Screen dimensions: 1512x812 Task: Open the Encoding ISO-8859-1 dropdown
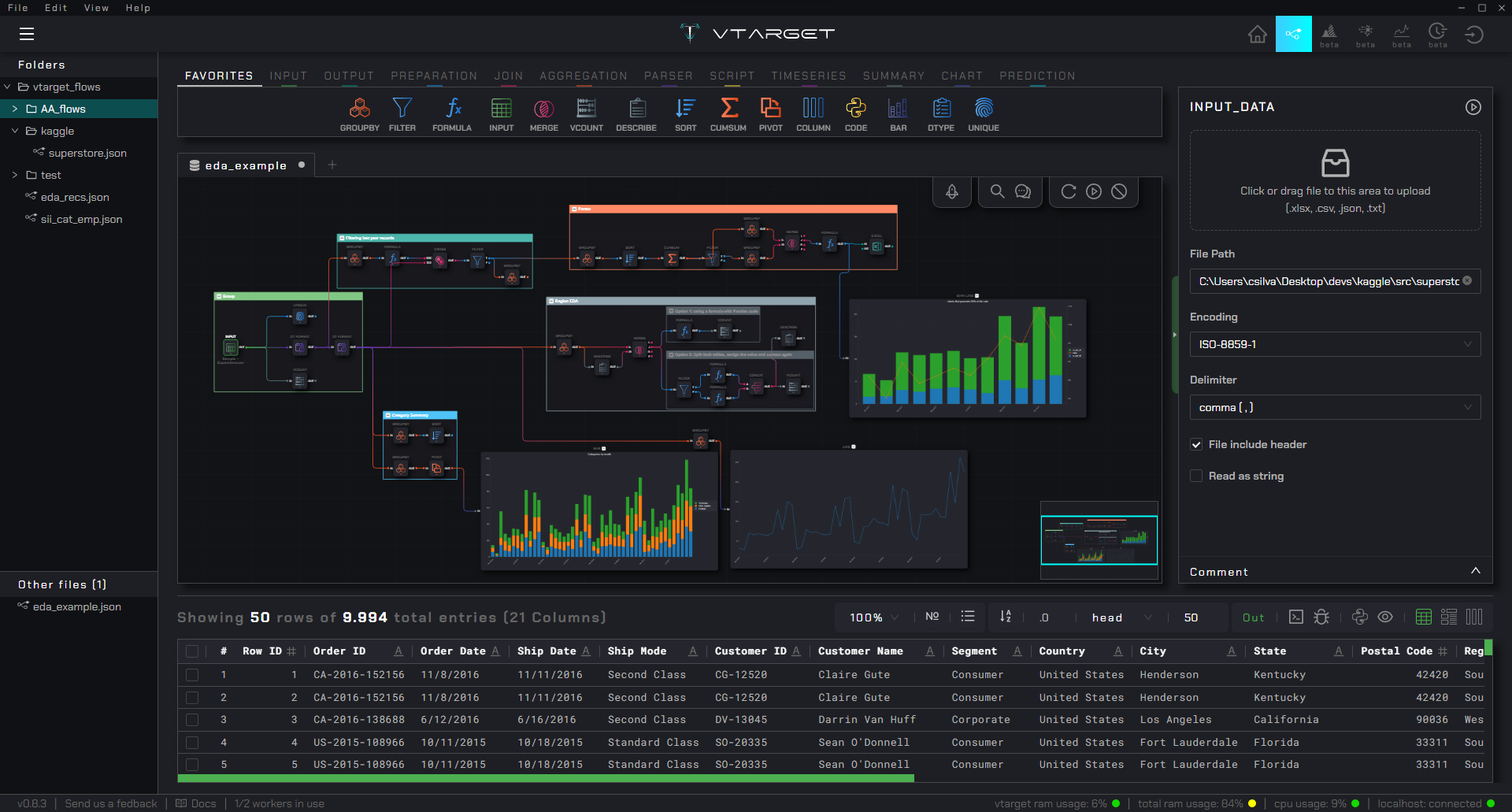[1335, 344]
